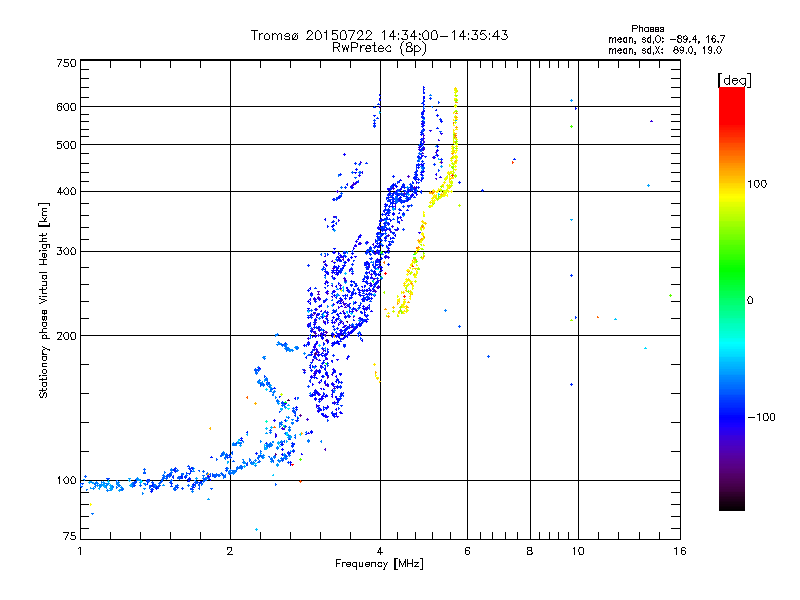
Task: Click the 'Stationary phase Virtual Height [km]' y-axis title
Action: point(43,301)
